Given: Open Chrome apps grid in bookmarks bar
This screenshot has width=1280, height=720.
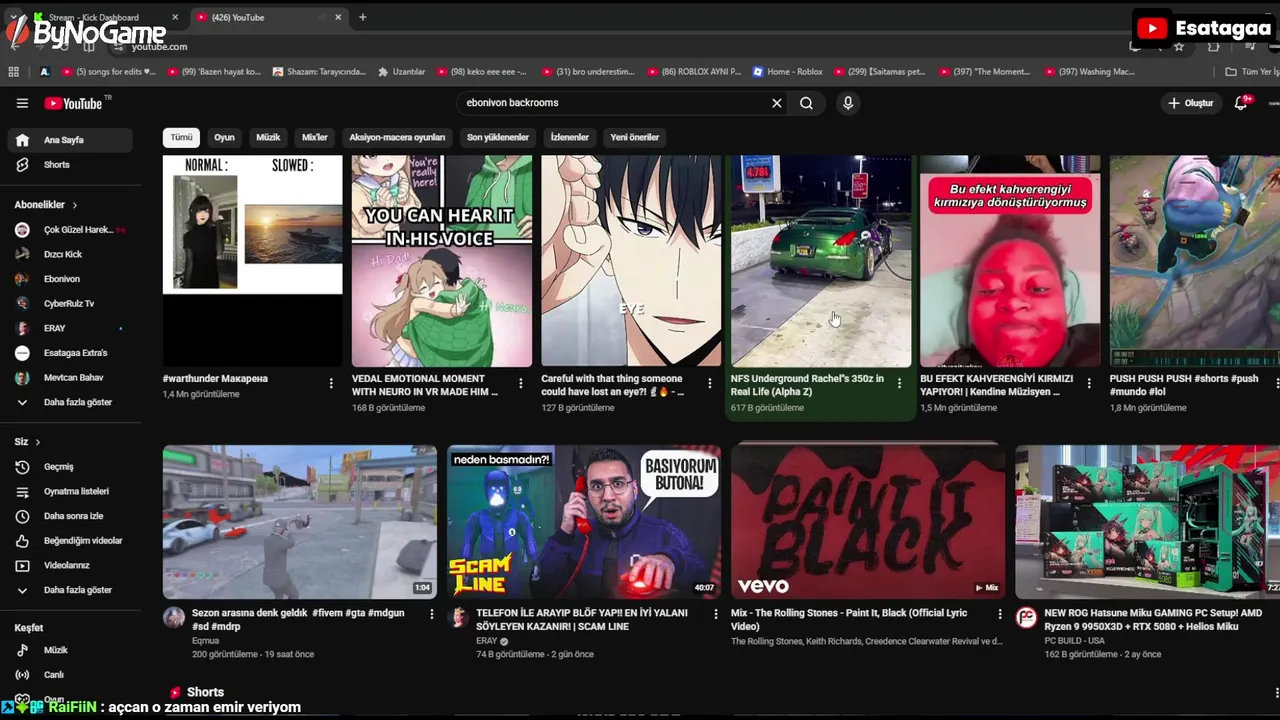Looking at the screenshot, I should click(x=13, y=72).
